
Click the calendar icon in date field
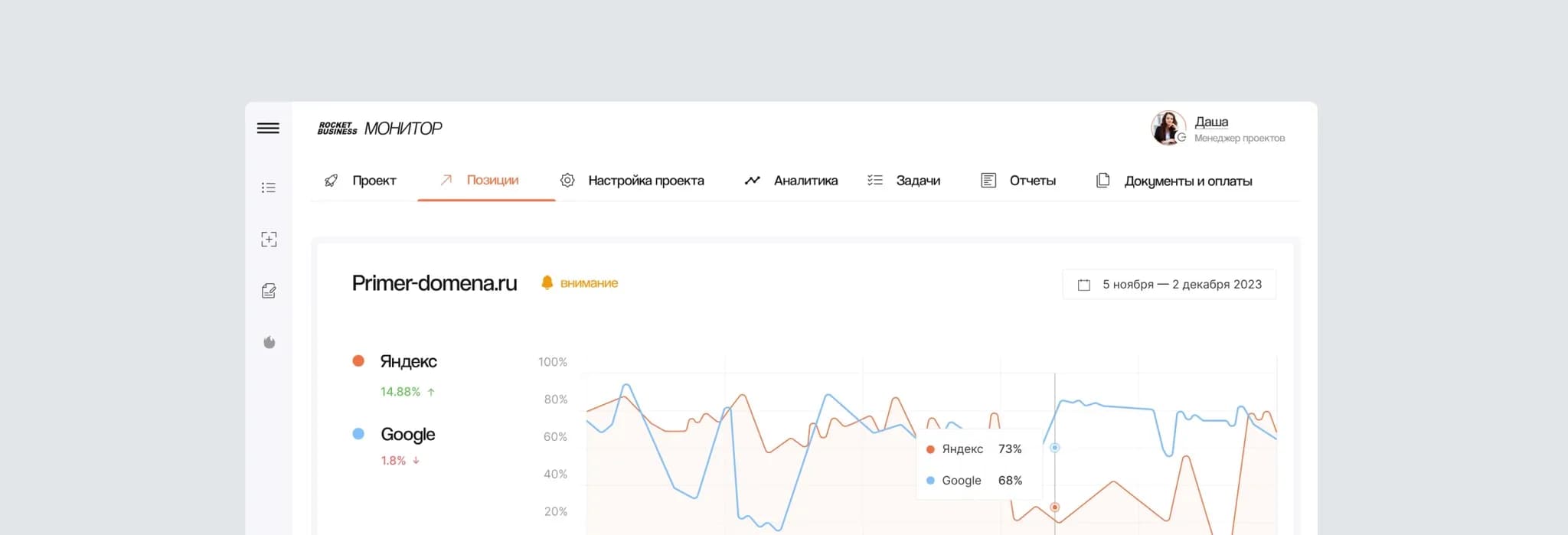coord(1084,285)
